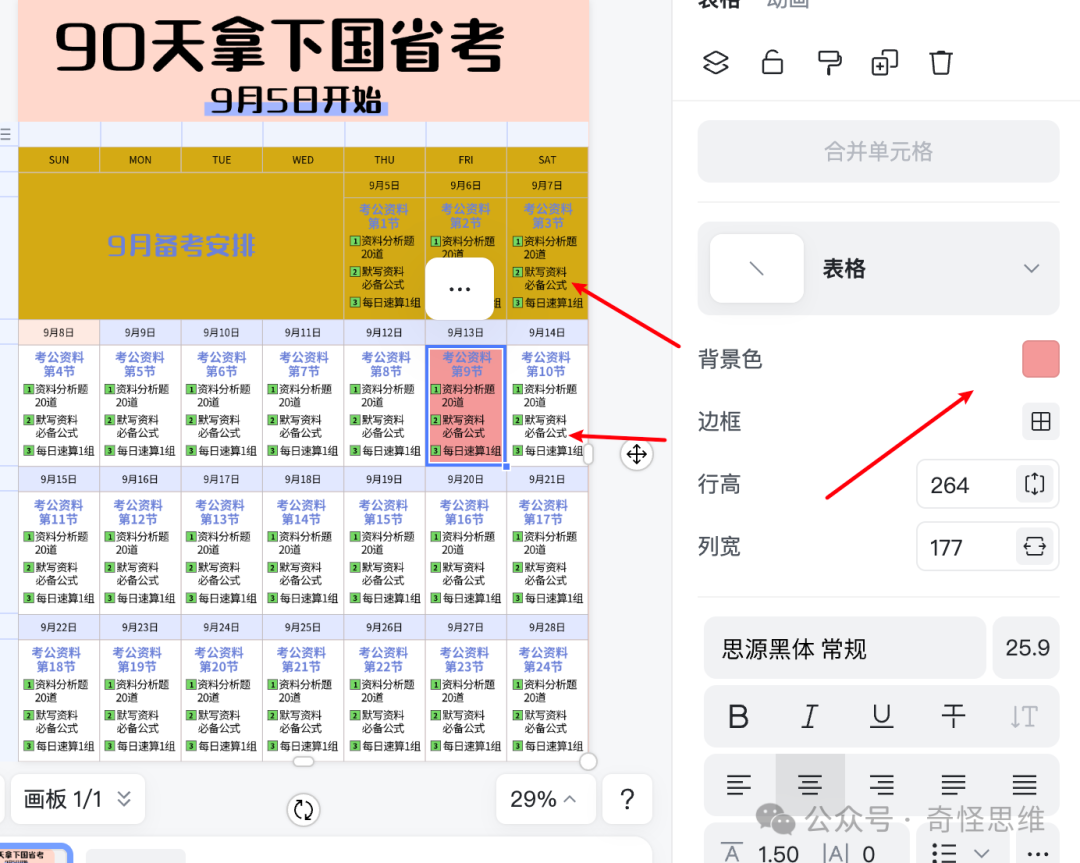Viewport: 1080px width, 863px height.
Task: Select the 第1节 schedule cell
Action: click(x=384, y=258)
